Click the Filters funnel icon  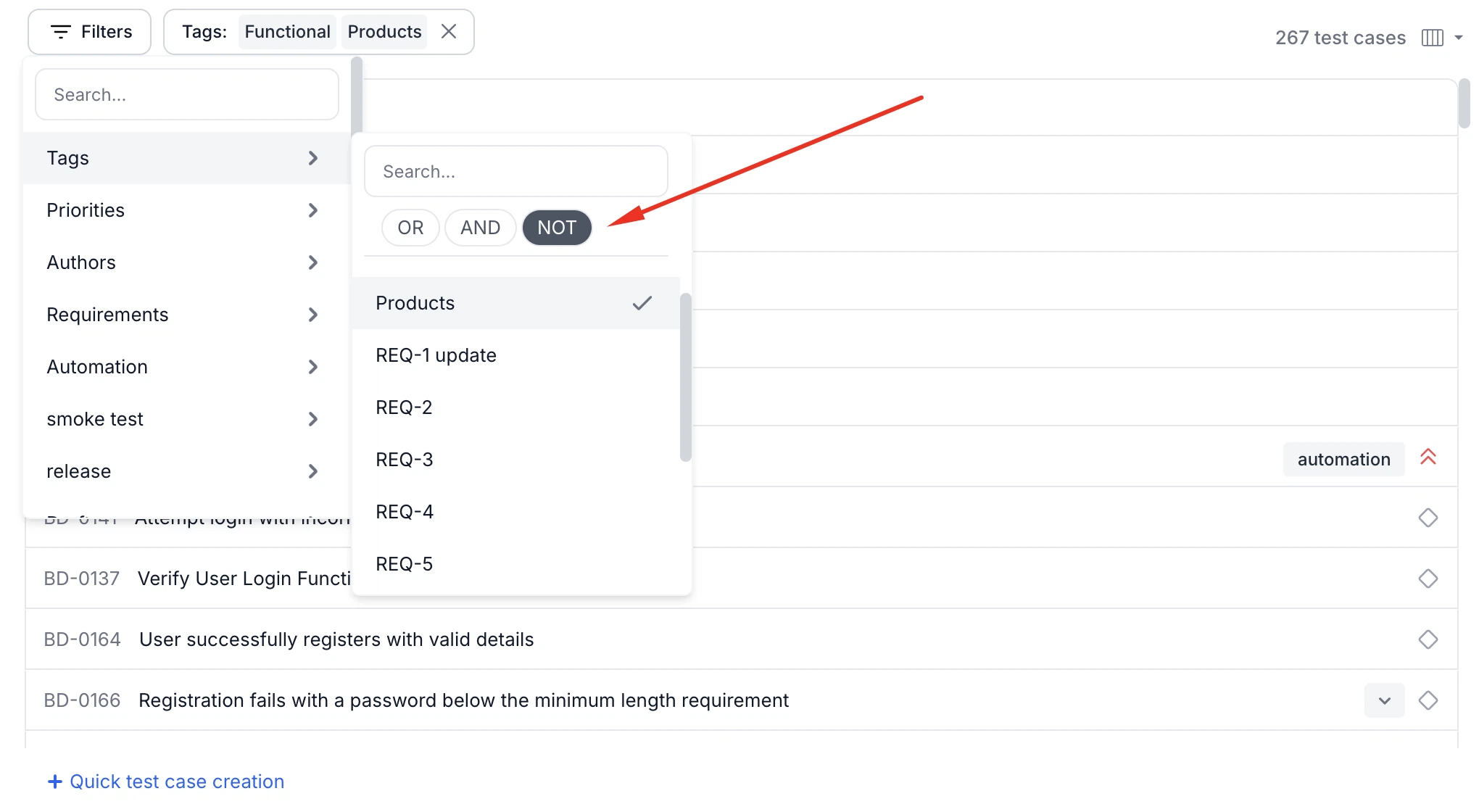(62, 31)
